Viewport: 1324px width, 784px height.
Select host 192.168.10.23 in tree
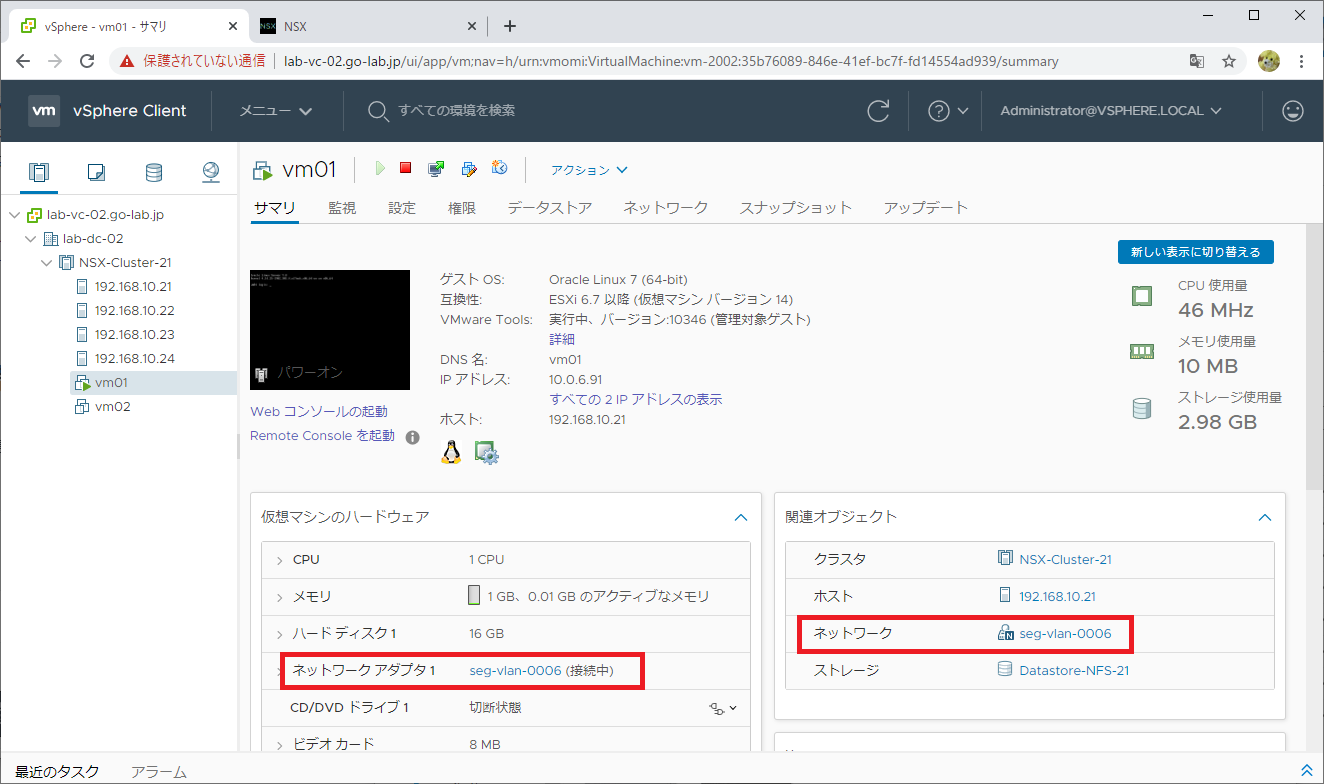pyautogui.click(x=134, y=335)
